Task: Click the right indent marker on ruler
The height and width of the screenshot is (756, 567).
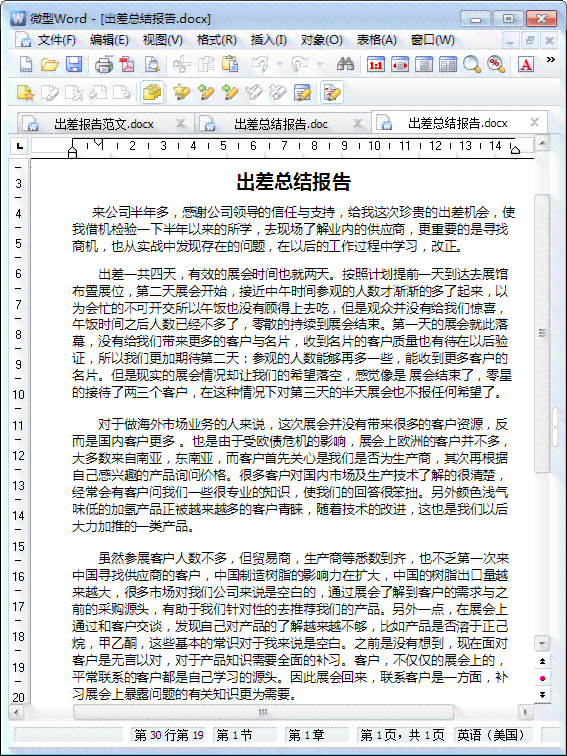Action: tap(515, 149)
